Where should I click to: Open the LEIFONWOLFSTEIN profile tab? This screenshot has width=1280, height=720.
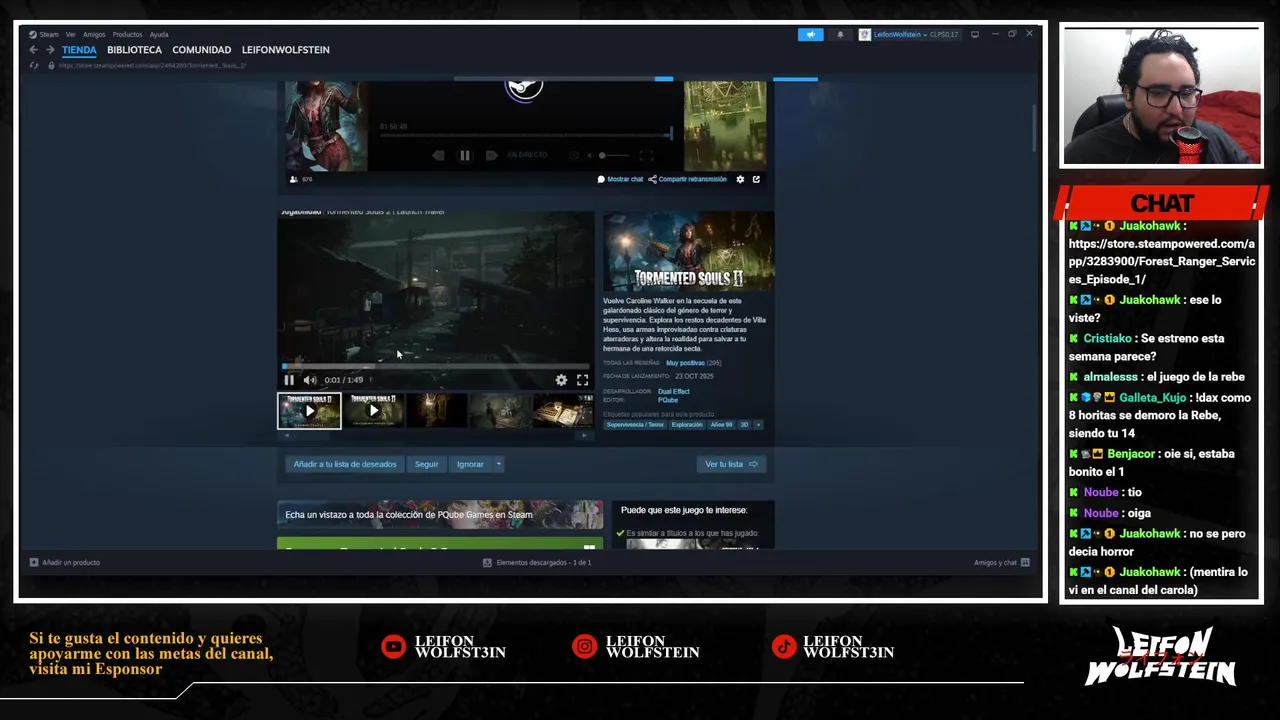[285, 50]
